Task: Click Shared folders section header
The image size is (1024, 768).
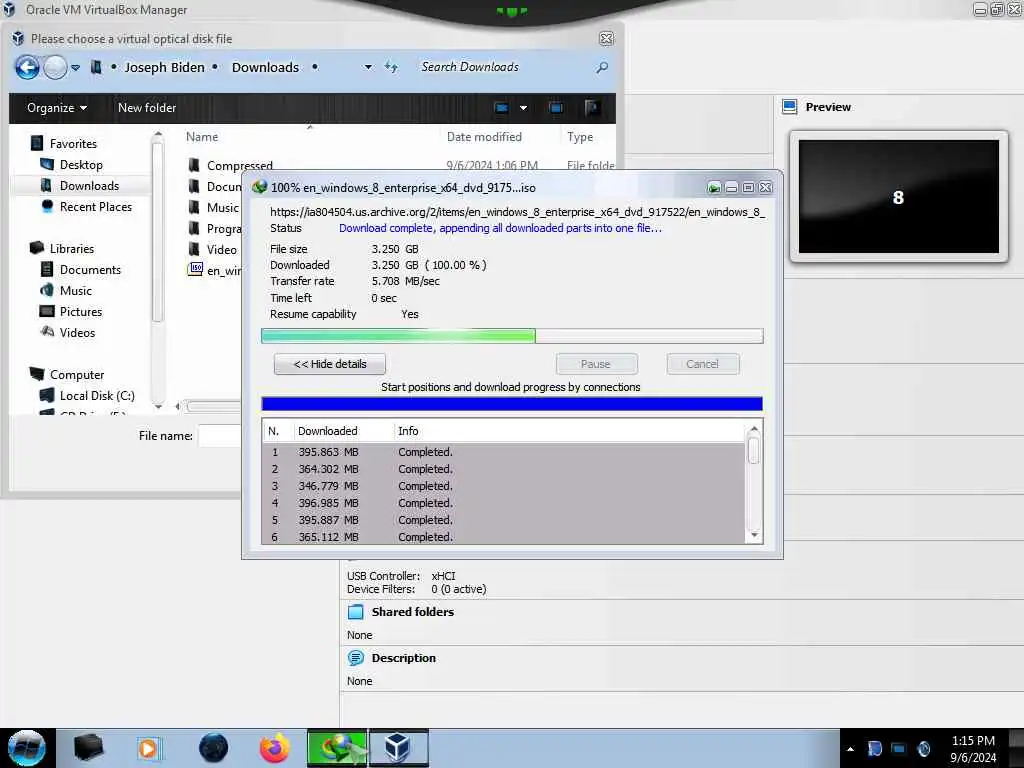Action: point(413,612)
